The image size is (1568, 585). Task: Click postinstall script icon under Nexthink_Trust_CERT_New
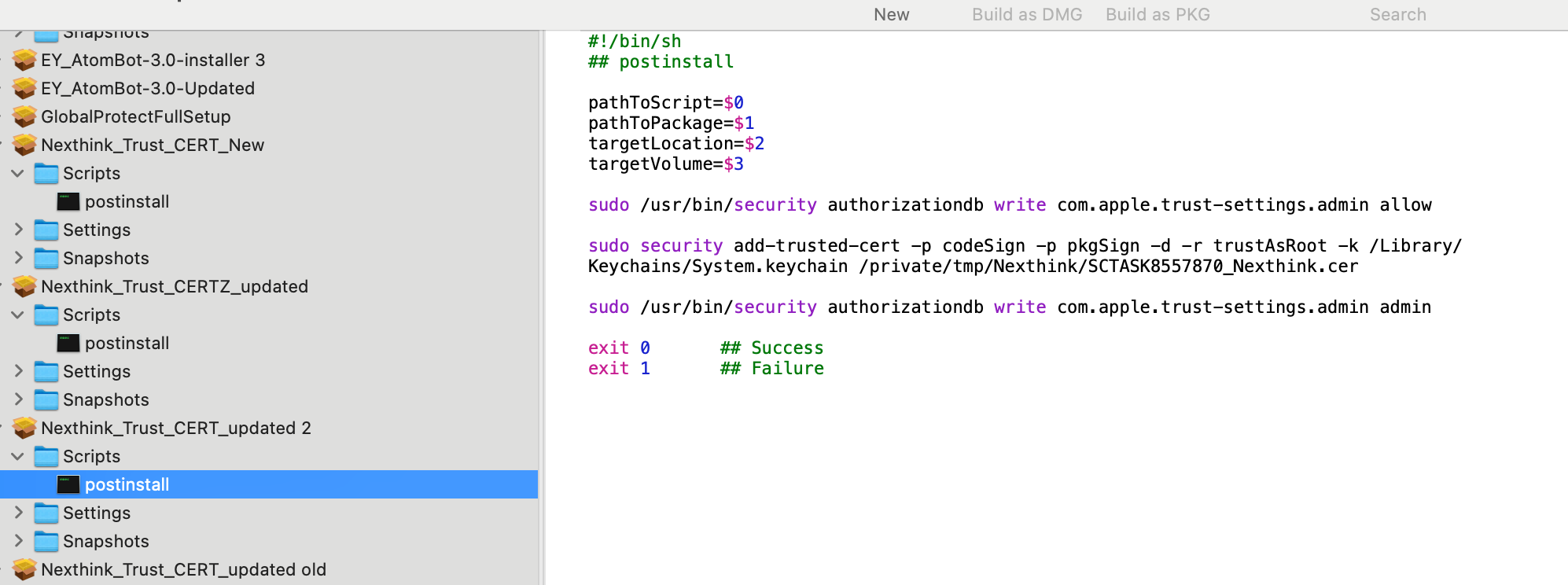click(x=68, y=201)
